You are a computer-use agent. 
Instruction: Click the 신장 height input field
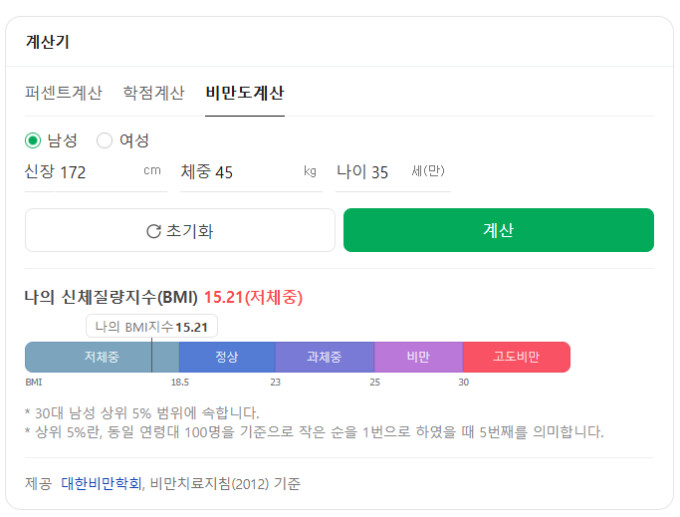pos(100,172)
